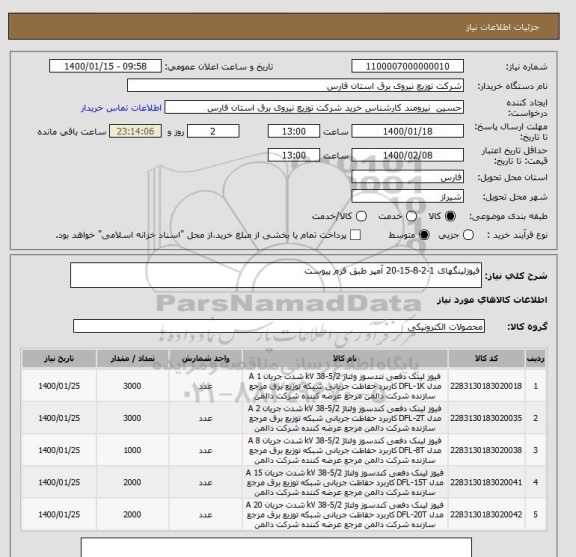Click the need number field 1100007000000010
This screenshot has height=557, width=576.
[x=407, y=66]
